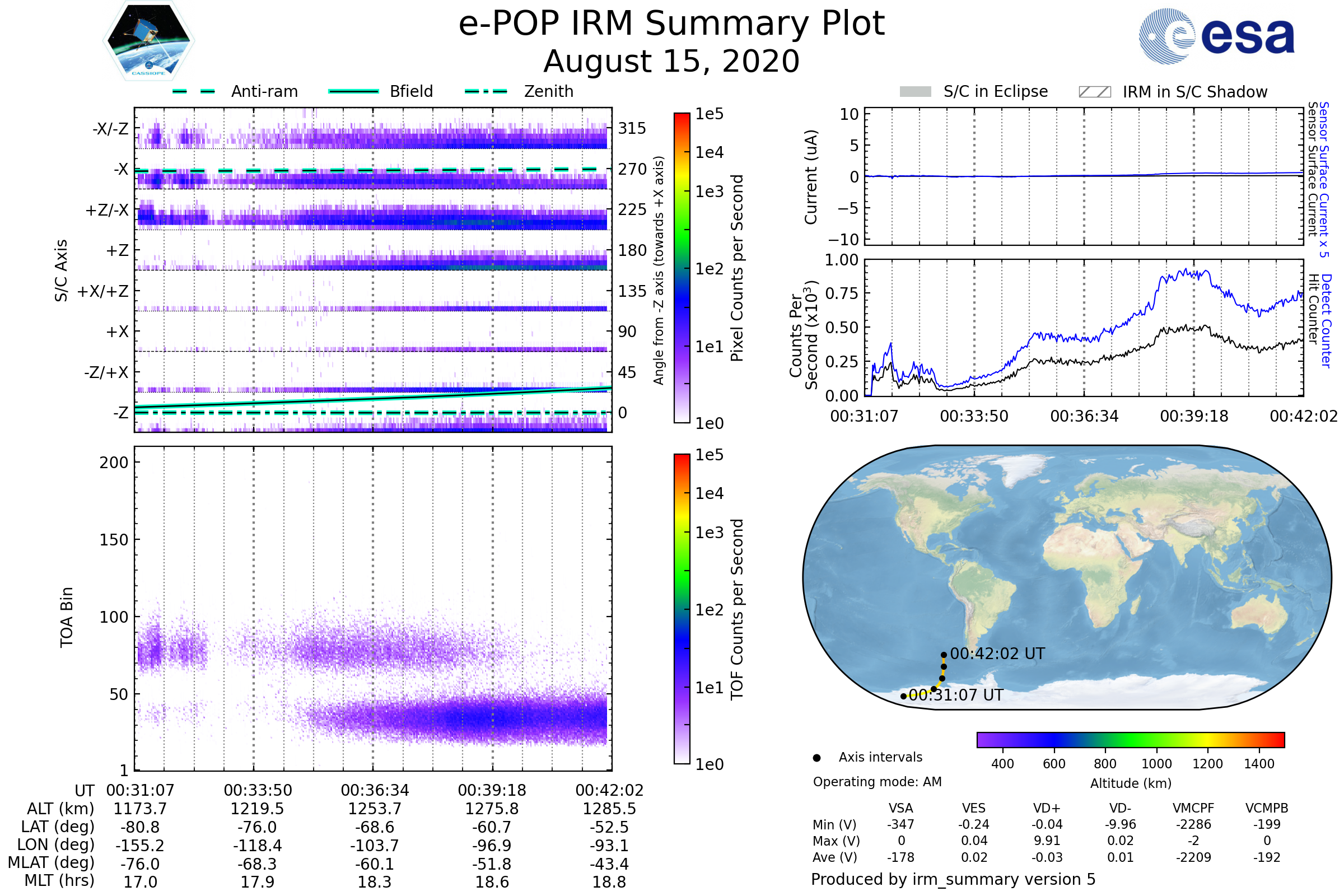The width and height of the screenshot is (1344, 896).
Task: Click the 00:31:07 UT label on map
Action: pyautogui.click(x=956, y=696)
